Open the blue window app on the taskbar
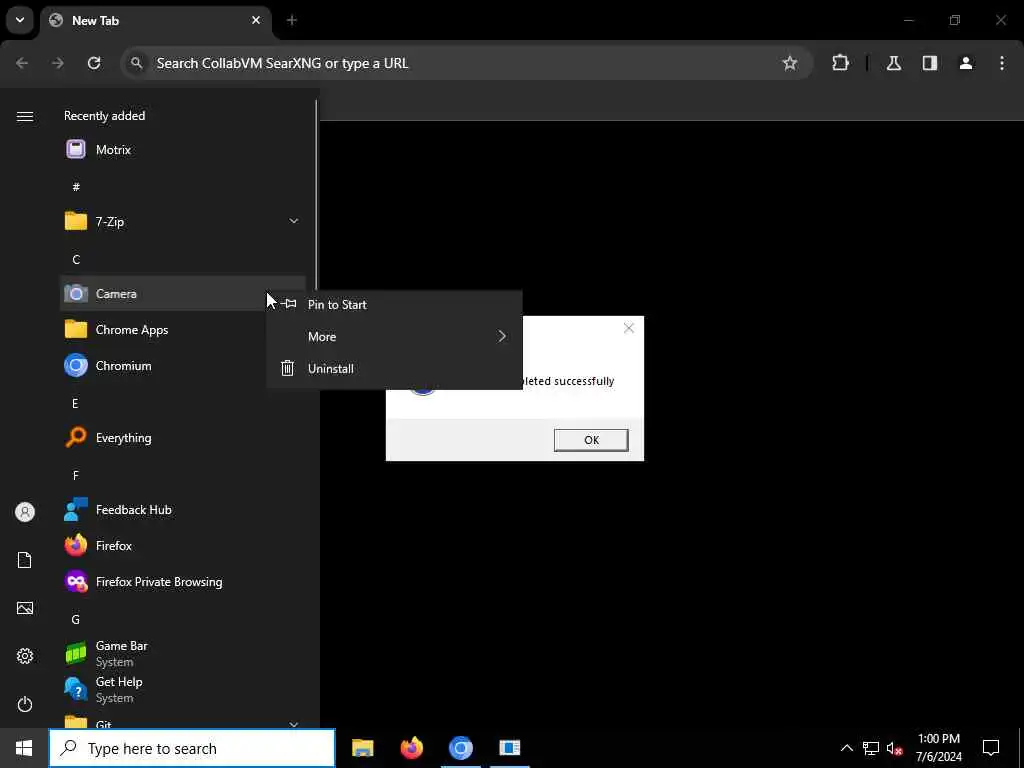This screenshot has height=768, width=1024. (x=509, y=748)
